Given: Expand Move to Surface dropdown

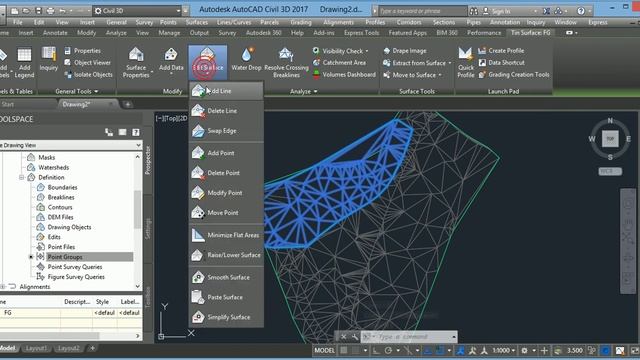Looking at the screenshot, I should (412, 75).
